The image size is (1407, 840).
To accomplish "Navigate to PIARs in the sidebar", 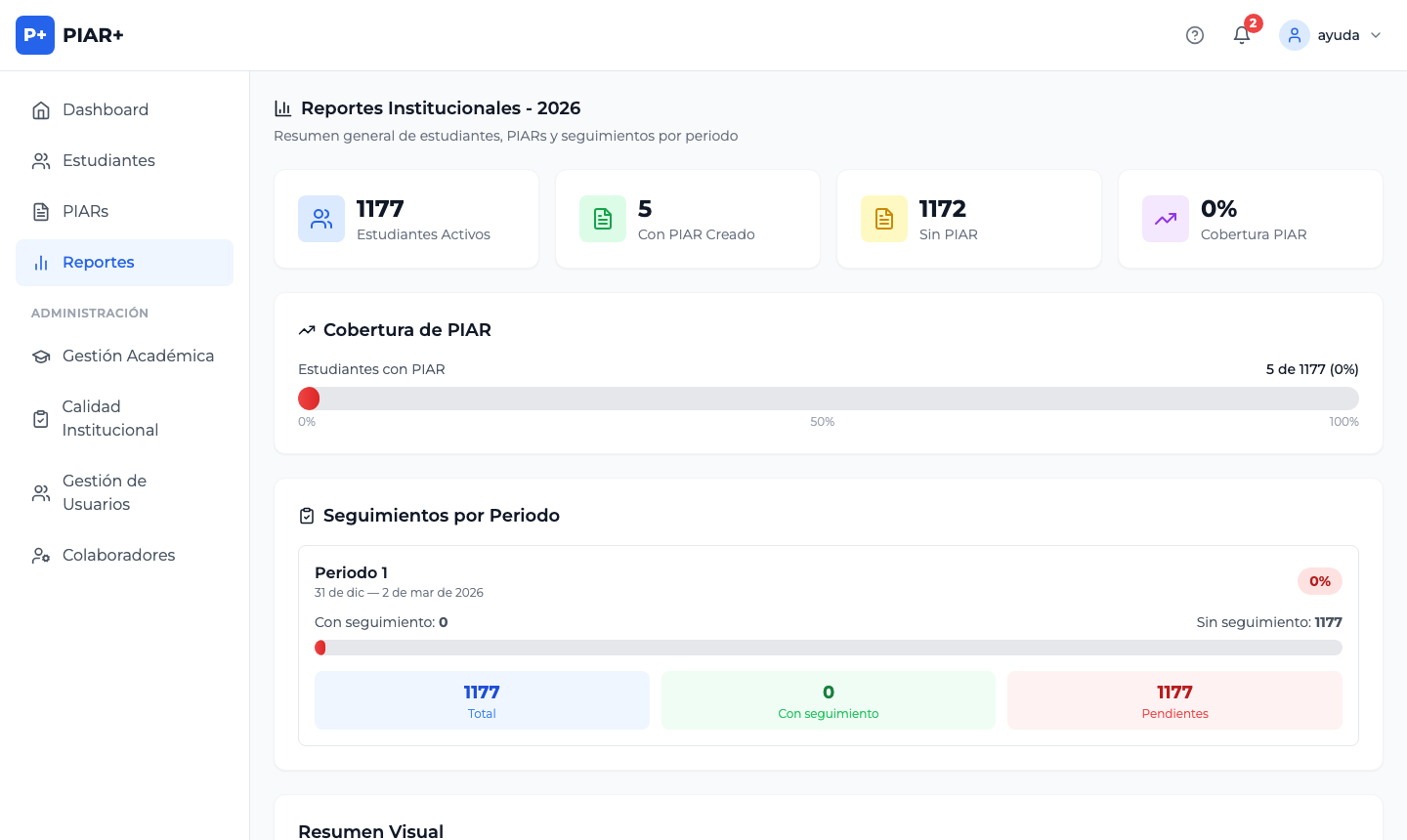I will point(86,211).
